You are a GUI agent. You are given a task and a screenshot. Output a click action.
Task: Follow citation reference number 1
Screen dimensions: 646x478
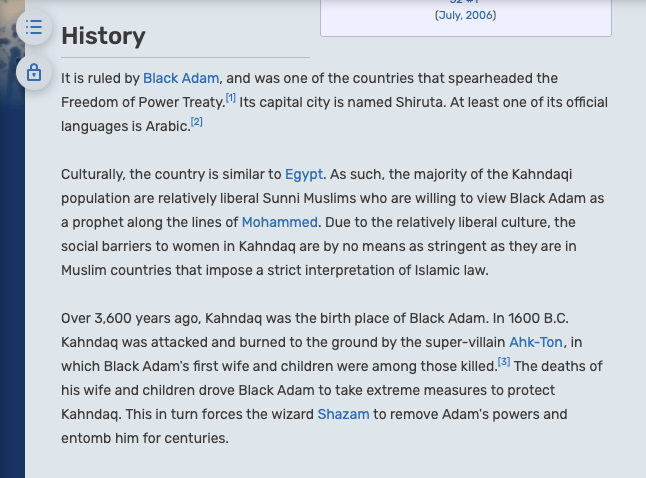click(231, 98)
